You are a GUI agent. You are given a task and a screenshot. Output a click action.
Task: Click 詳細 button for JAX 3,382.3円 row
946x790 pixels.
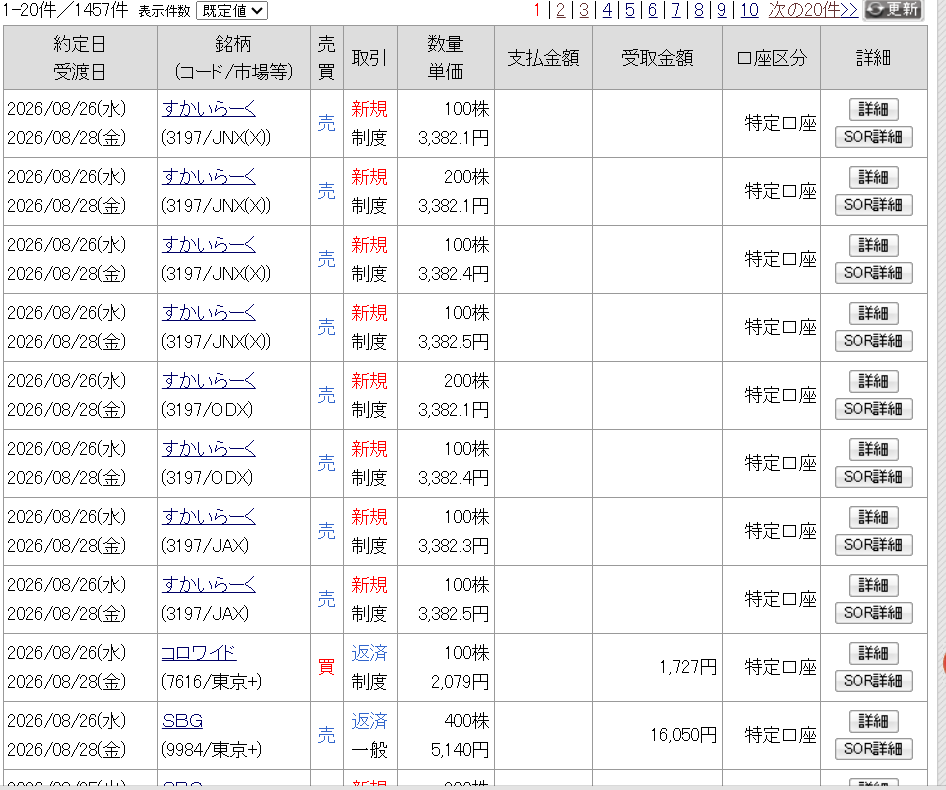point(874,517)
